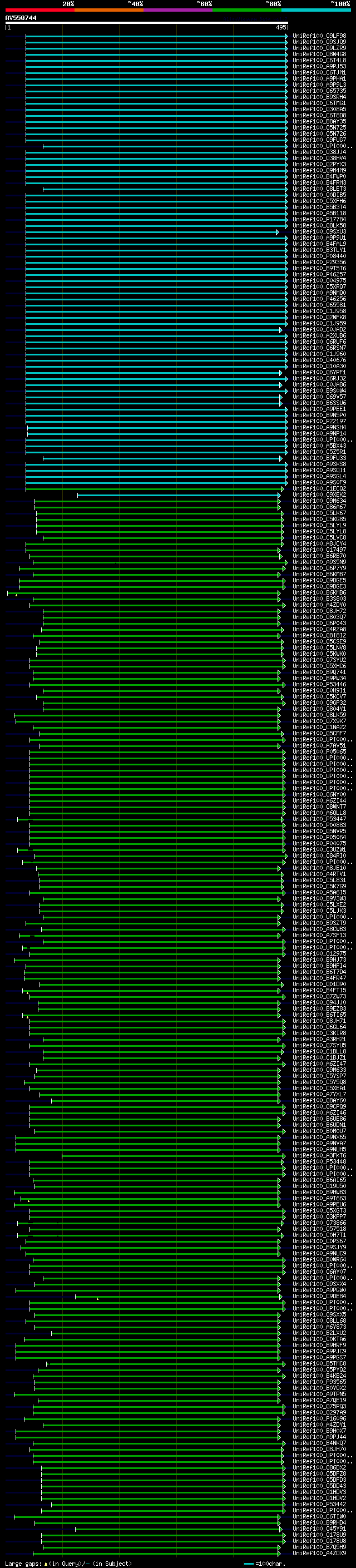Select label UniRef100_O17497

pyautogui.click(x=319, y=550)
